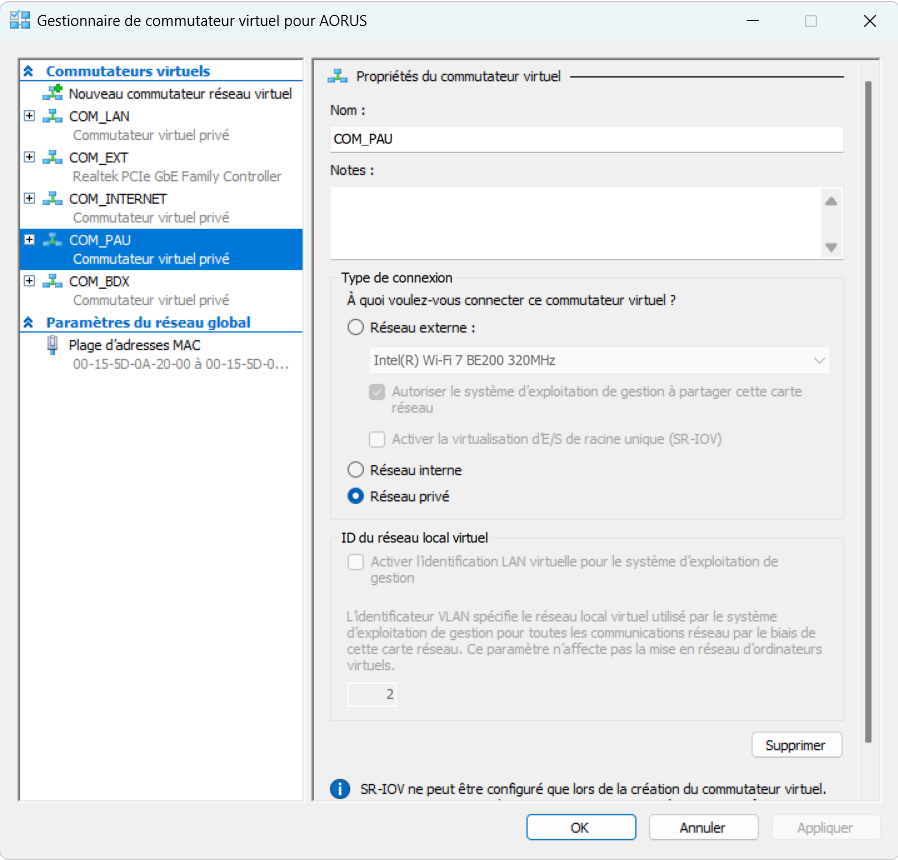
Task: Click the Nom text field
Action: click(586, 139)
